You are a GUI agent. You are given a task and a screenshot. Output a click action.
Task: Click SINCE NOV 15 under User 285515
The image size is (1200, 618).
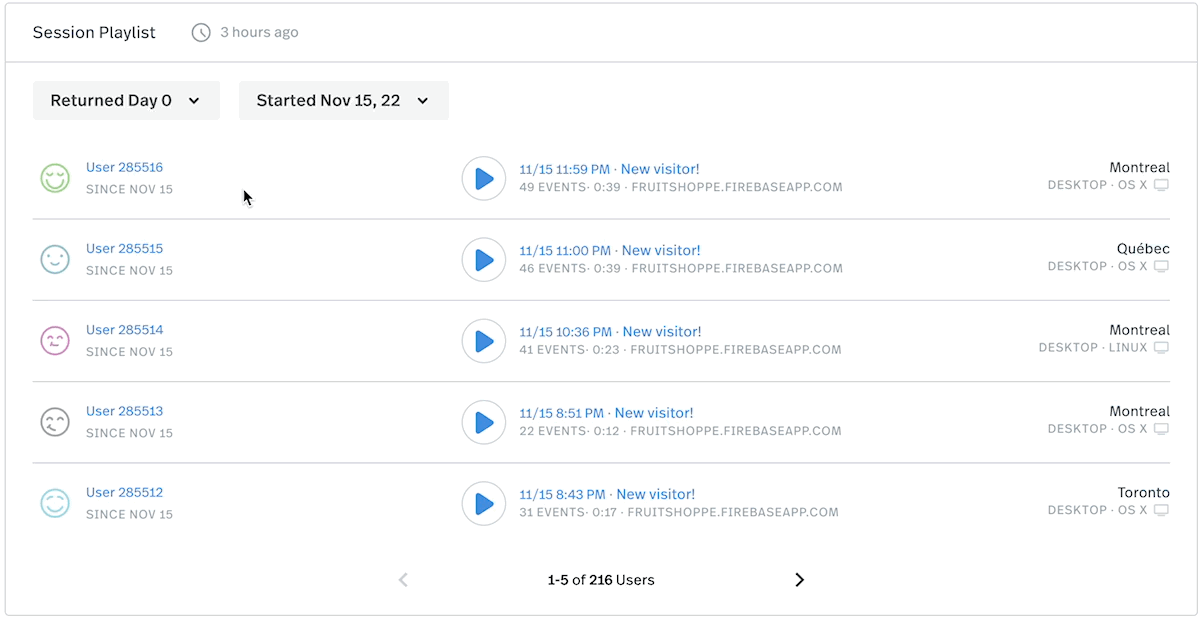point(129,270)
